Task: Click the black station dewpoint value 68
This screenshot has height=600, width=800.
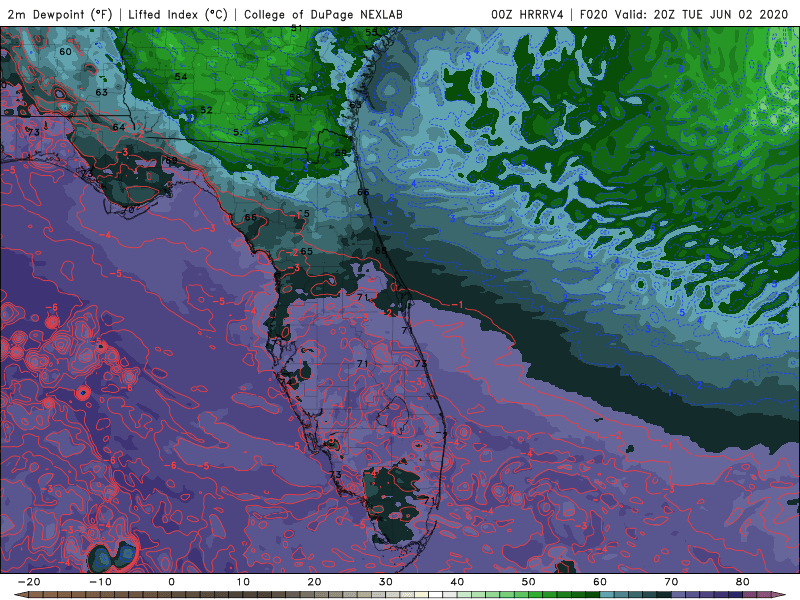Action: (x=381, y=251)
